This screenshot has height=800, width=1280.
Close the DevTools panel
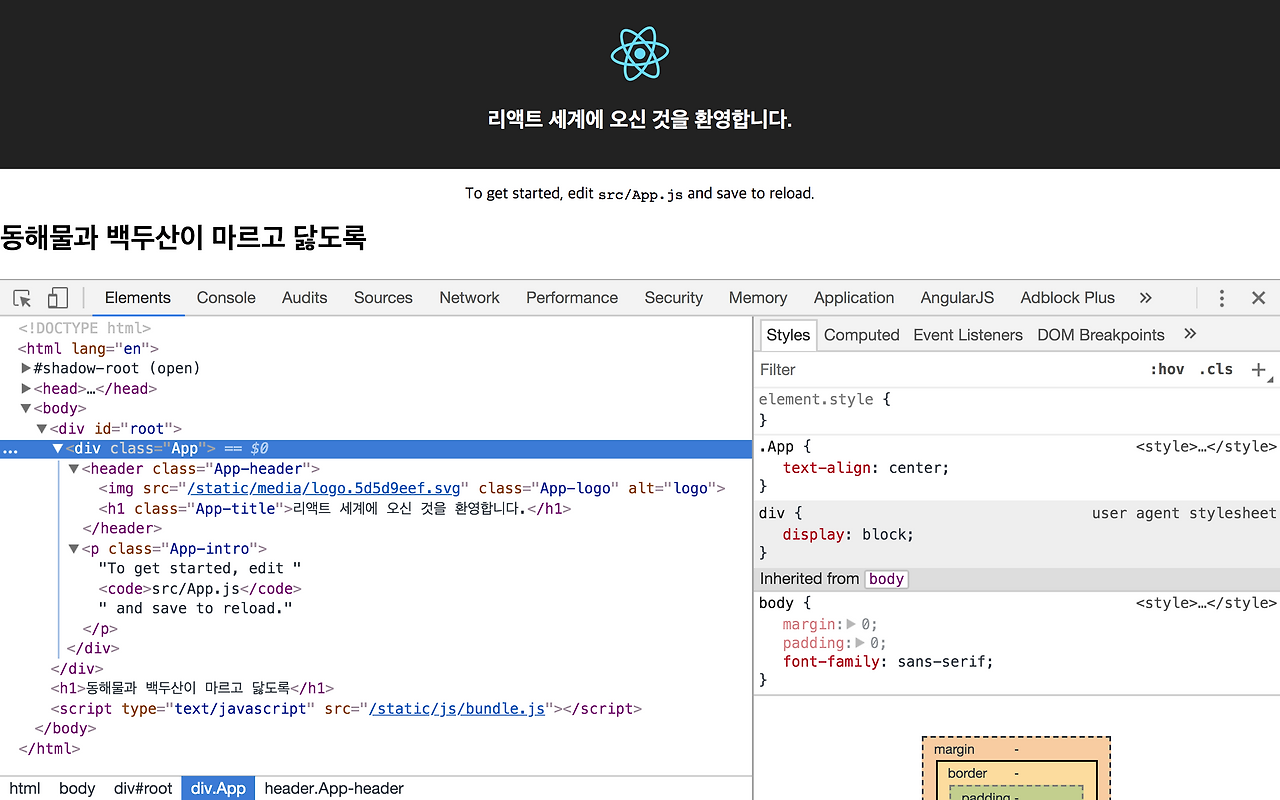coord(1259,298)
